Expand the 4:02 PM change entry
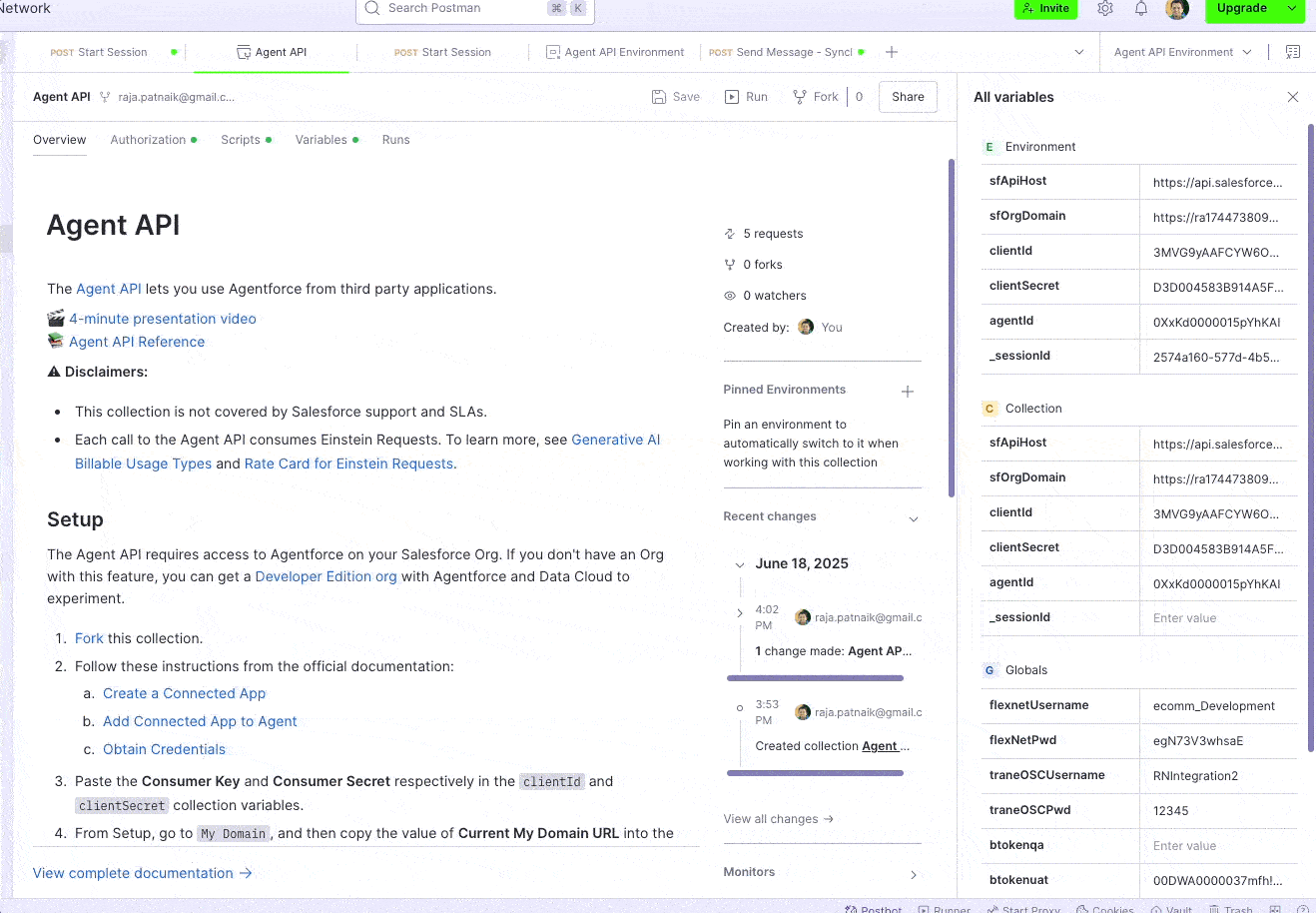Image resolution: width=1316 pixels, height=913 pixels. 740,613
